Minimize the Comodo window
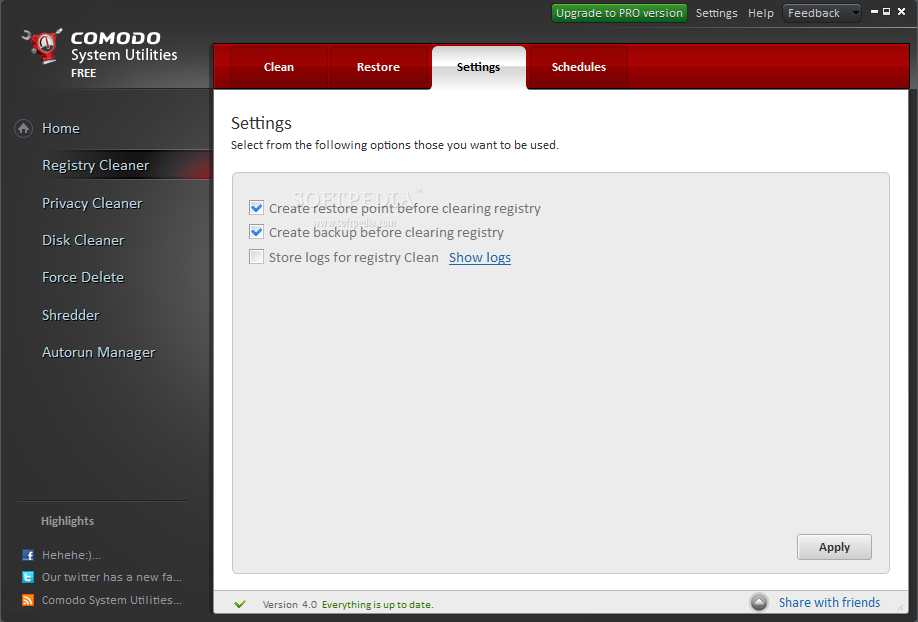Screen dimensions: 918x622 point(874,12)
